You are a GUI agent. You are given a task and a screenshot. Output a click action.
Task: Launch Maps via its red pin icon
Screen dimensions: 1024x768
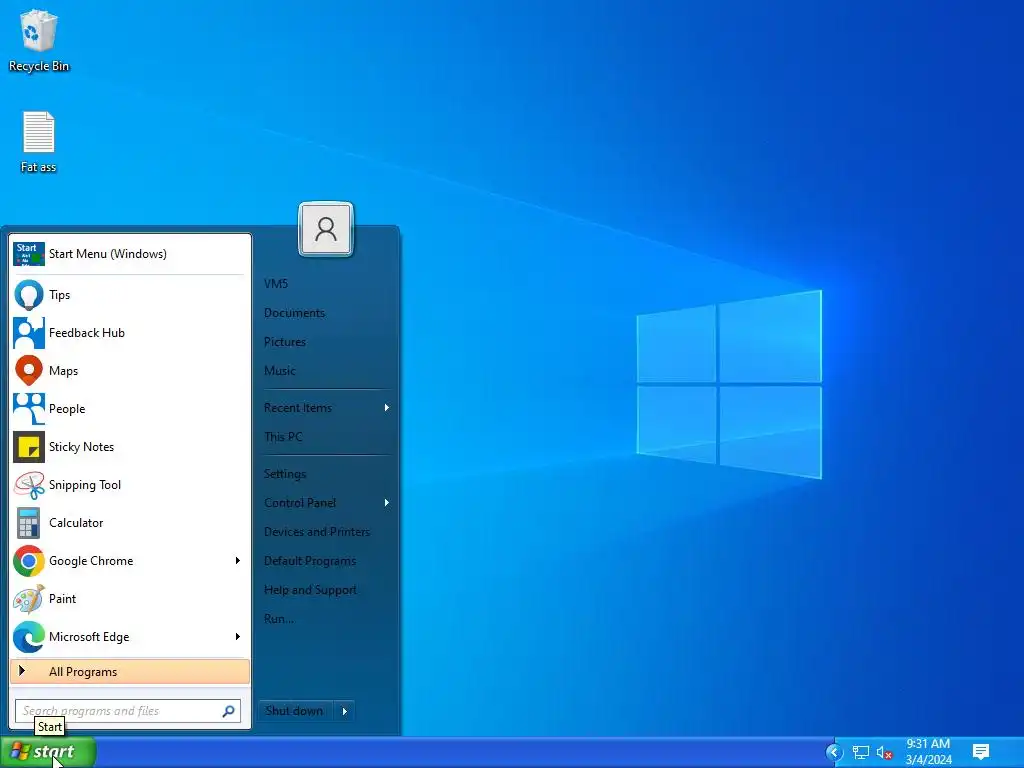point(29,371)
